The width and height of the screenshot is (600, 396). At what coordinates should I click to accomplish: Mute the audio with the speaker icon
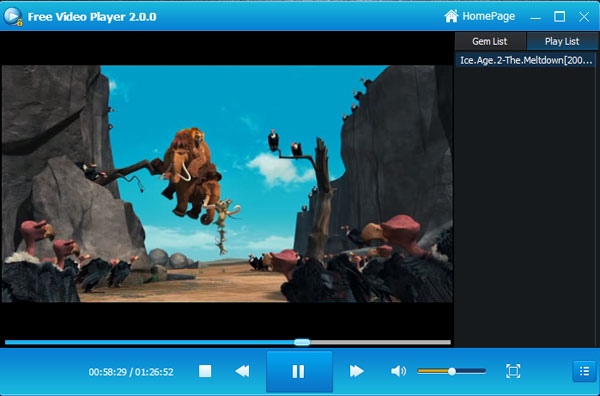[x=398, y=371]
